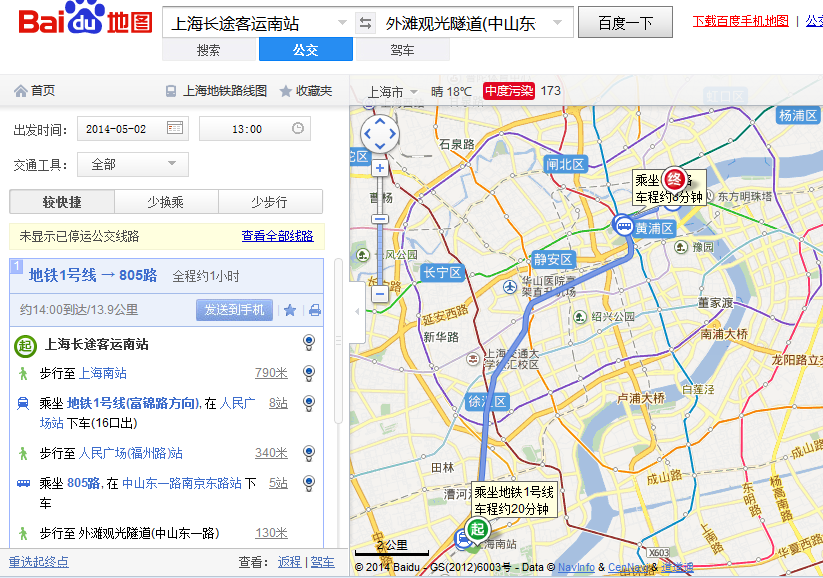The width and height of the screenshot is (823, 578).
Task: Expand the 8站 stops list
Action: (278, 403)
